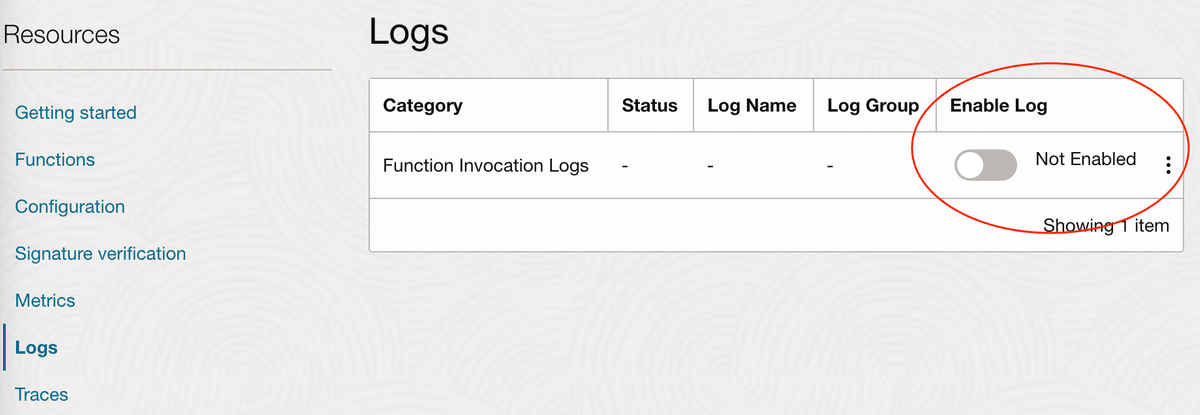Viewport: 1200px width, 415px height.
Task: Open the three-dot actions menu for Function Invocation Logs
Action: tap(1167, 166)
